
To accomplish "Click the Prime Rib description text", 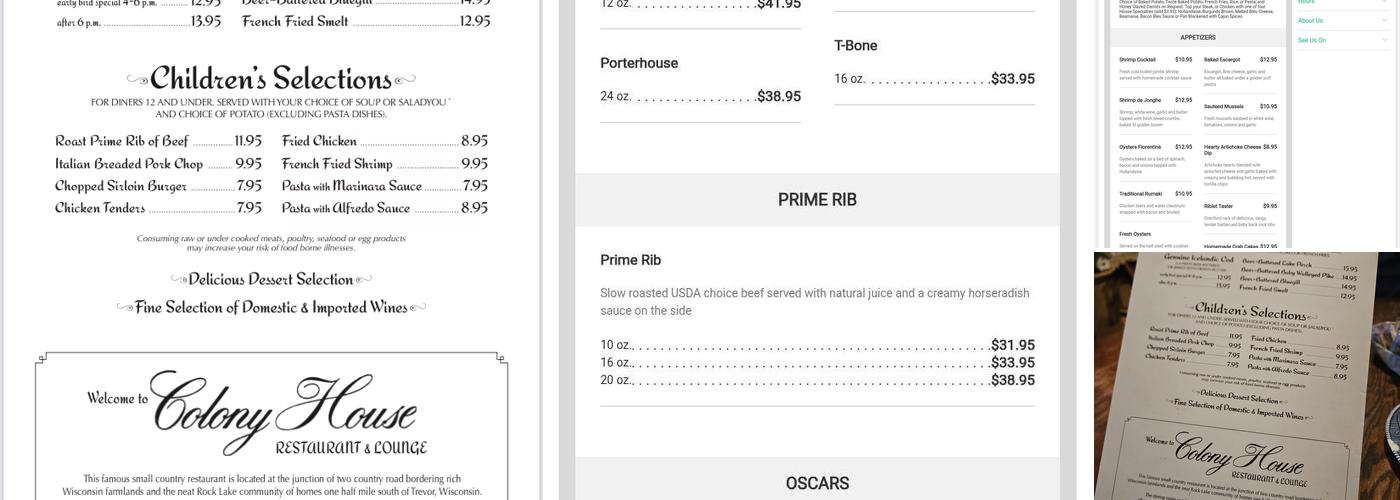I will pos(814,301).
